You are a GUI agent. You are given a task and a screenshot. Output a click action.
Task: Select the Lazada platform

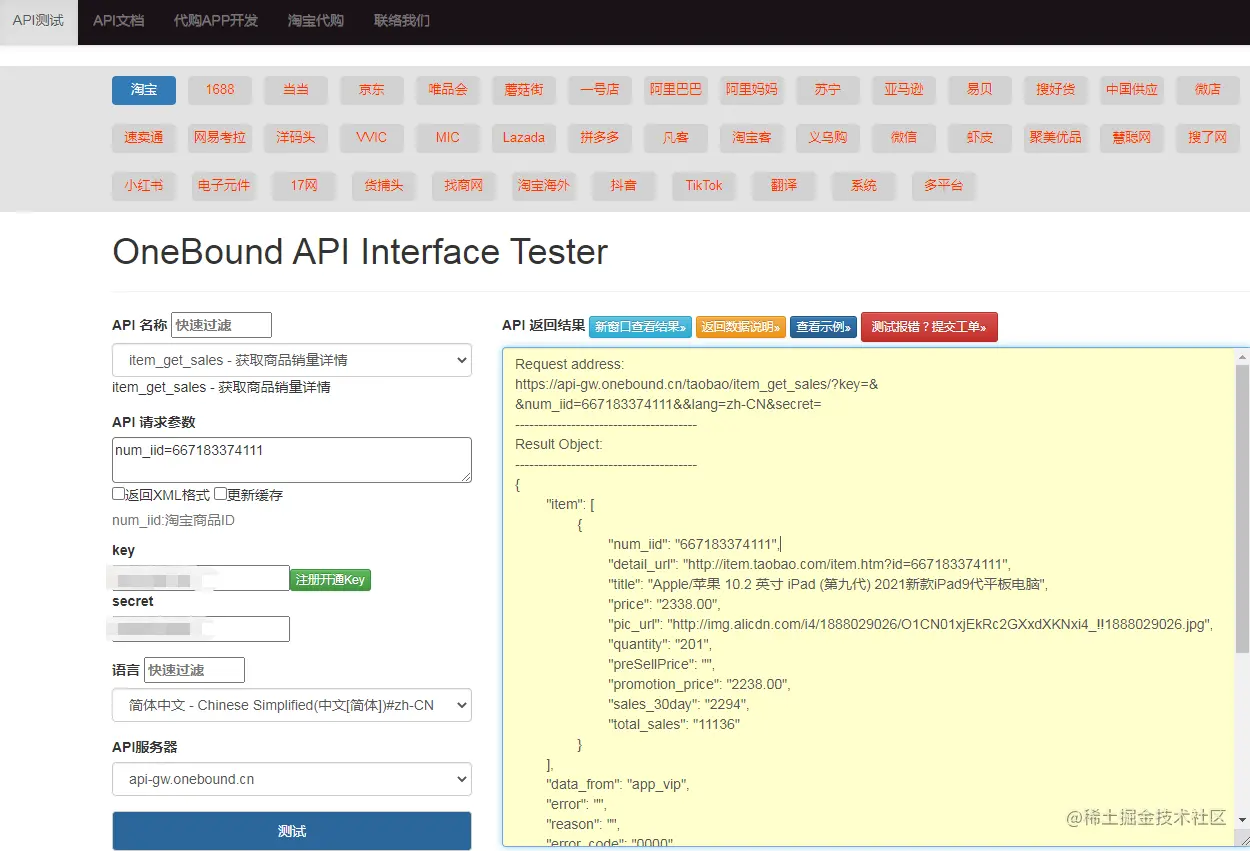click(524, 138)
